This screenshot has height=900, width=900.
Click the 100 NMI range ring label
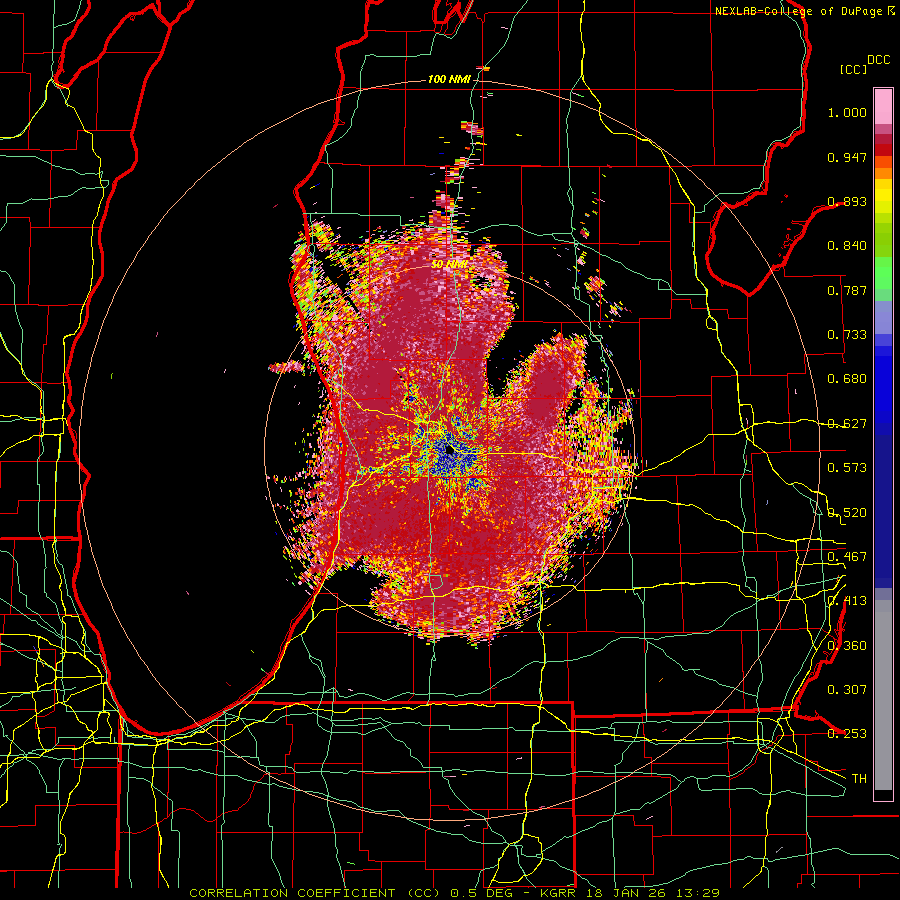pos(449,79)
